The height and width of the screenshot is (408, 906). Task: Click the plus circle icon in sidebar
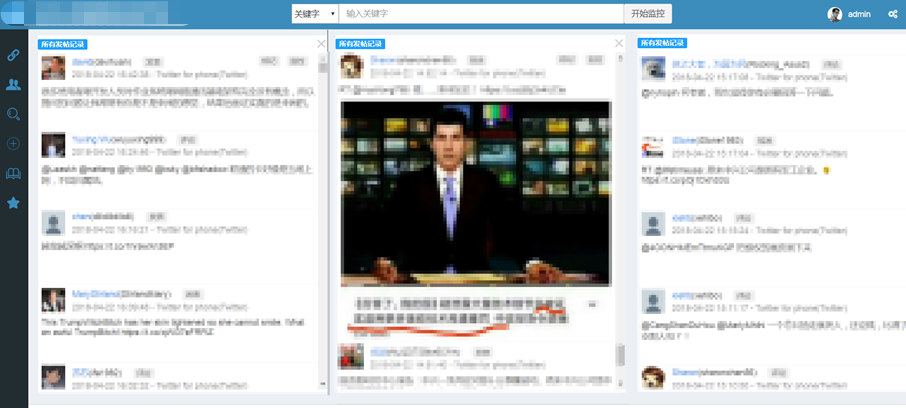tap(13, 144)
